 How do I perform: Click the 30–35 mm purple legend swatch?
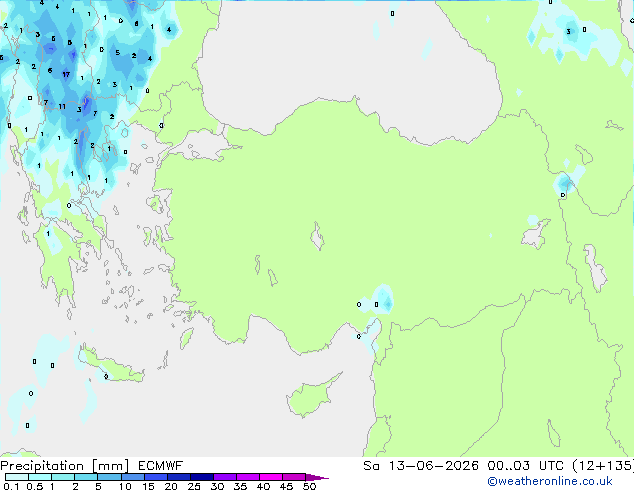point(225,477)
